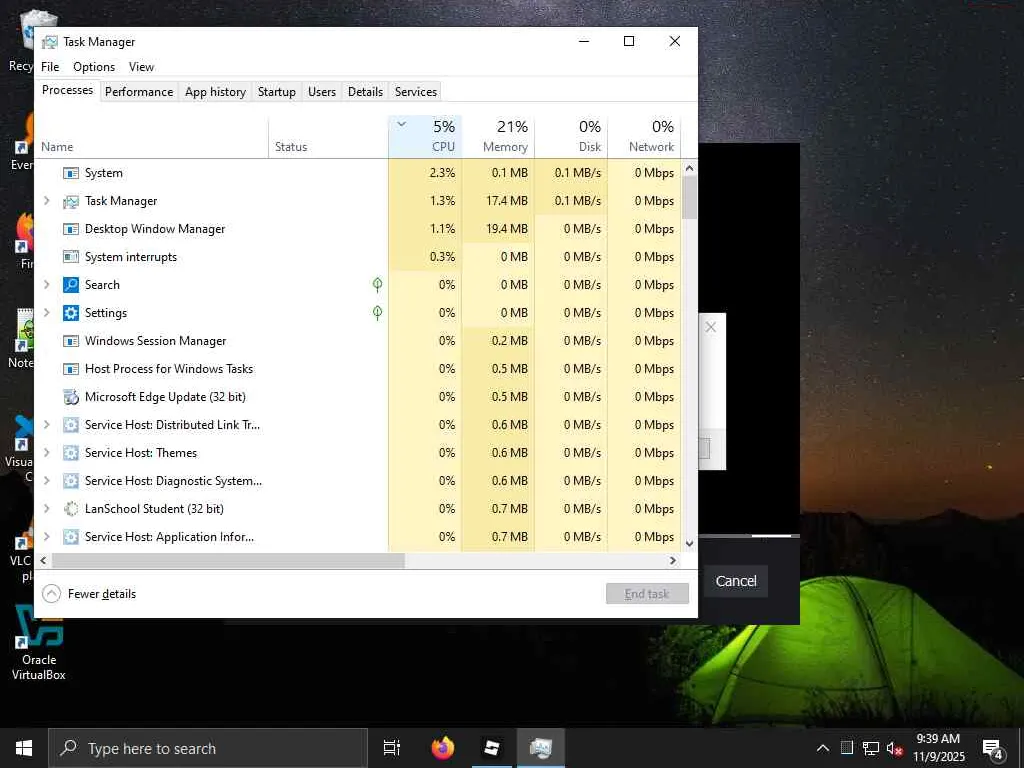Open Task View from the taskbar
Screen dimensions: 1024x768
(391, 748)
